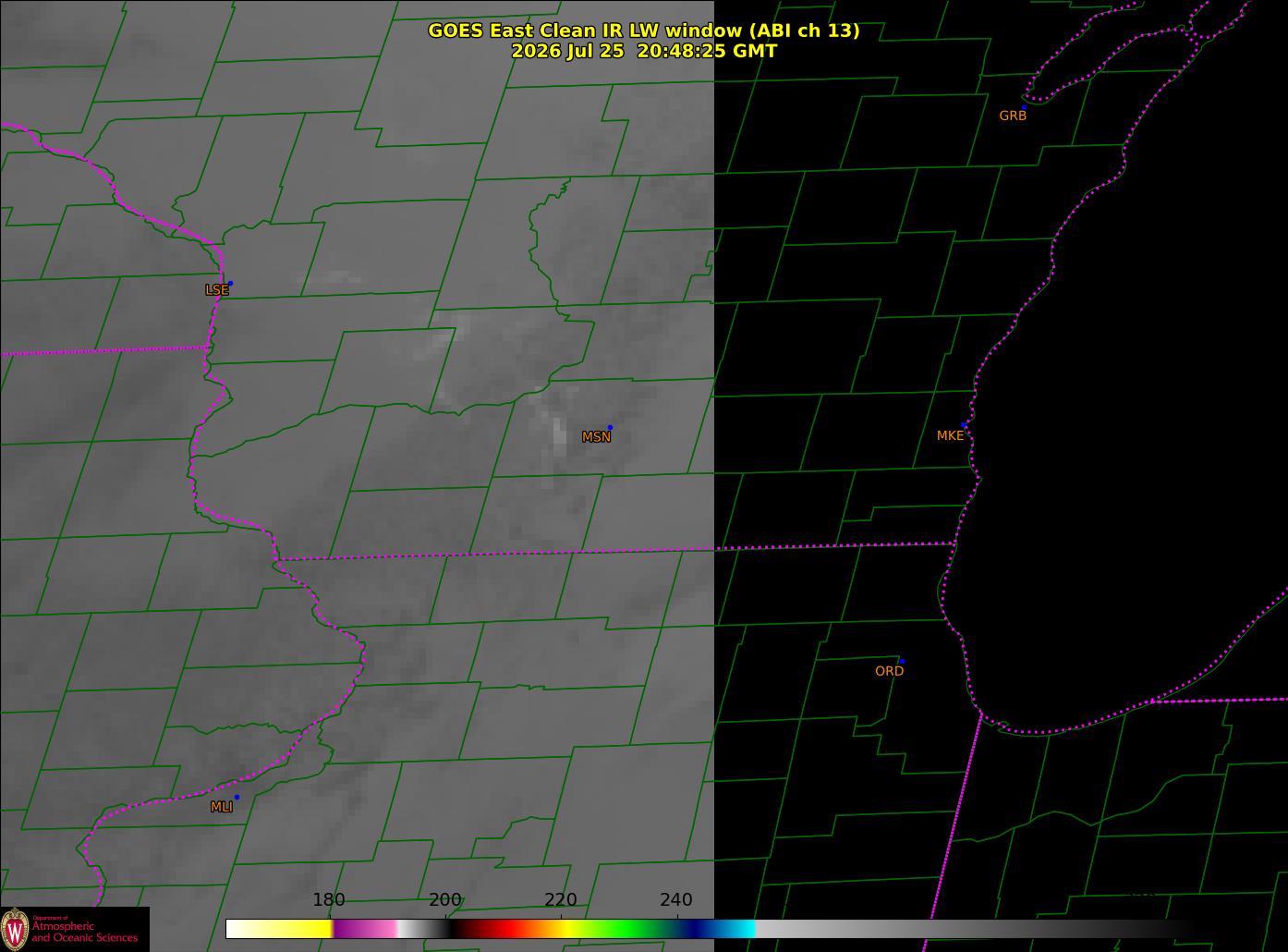
Task: Click the University of Wisconsin crest logo
Action: point(15,929)
